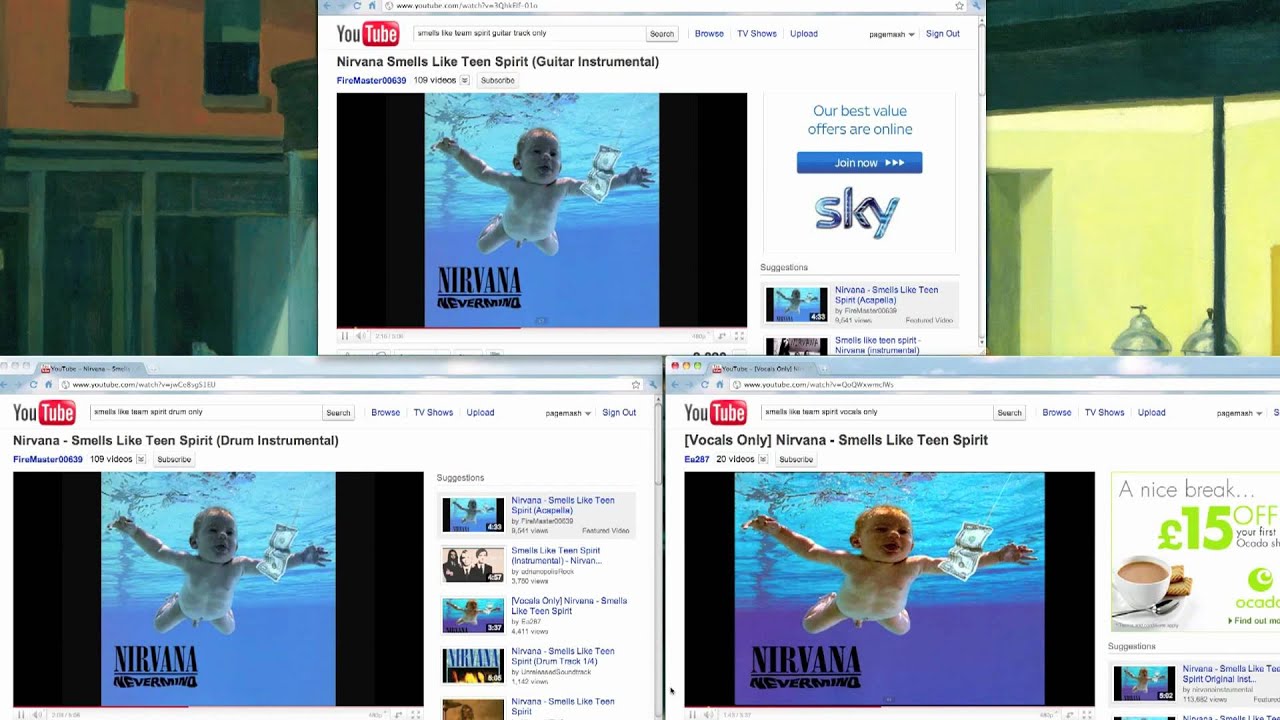Reload page in Vocals Only window toolbar
The height and width of the screenshot is (720, 1280).
tap(705, 384)
